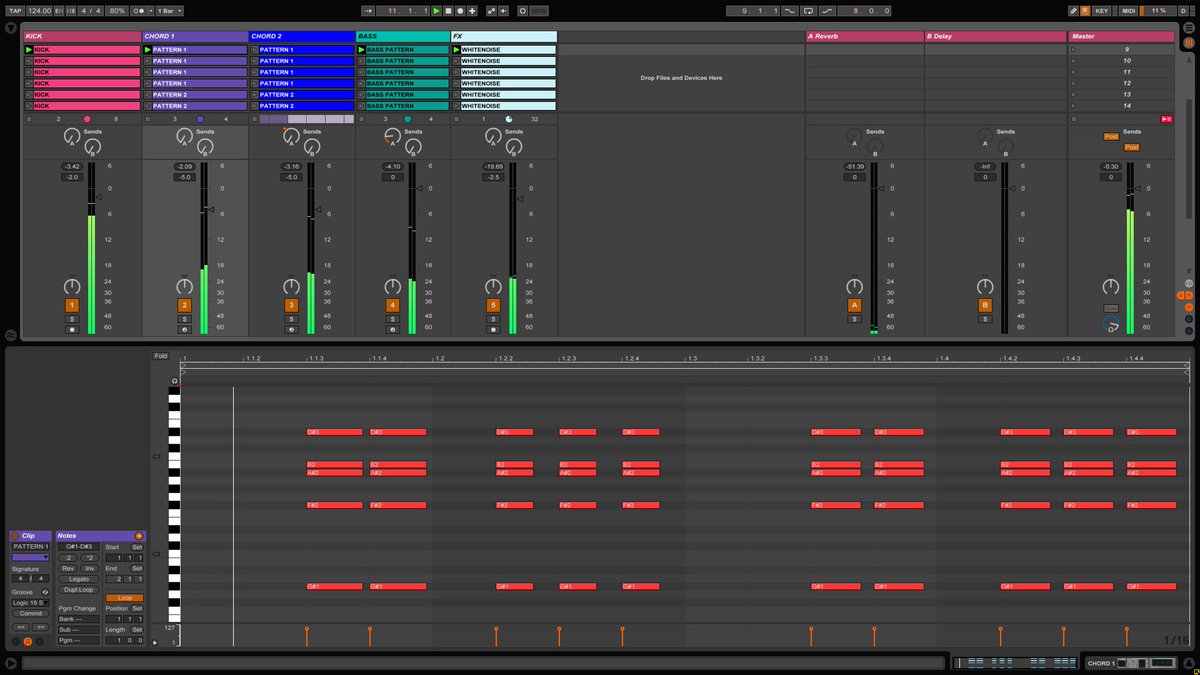
Task: Toggle the computer MIDI keyboard button
Action: 1085,10
